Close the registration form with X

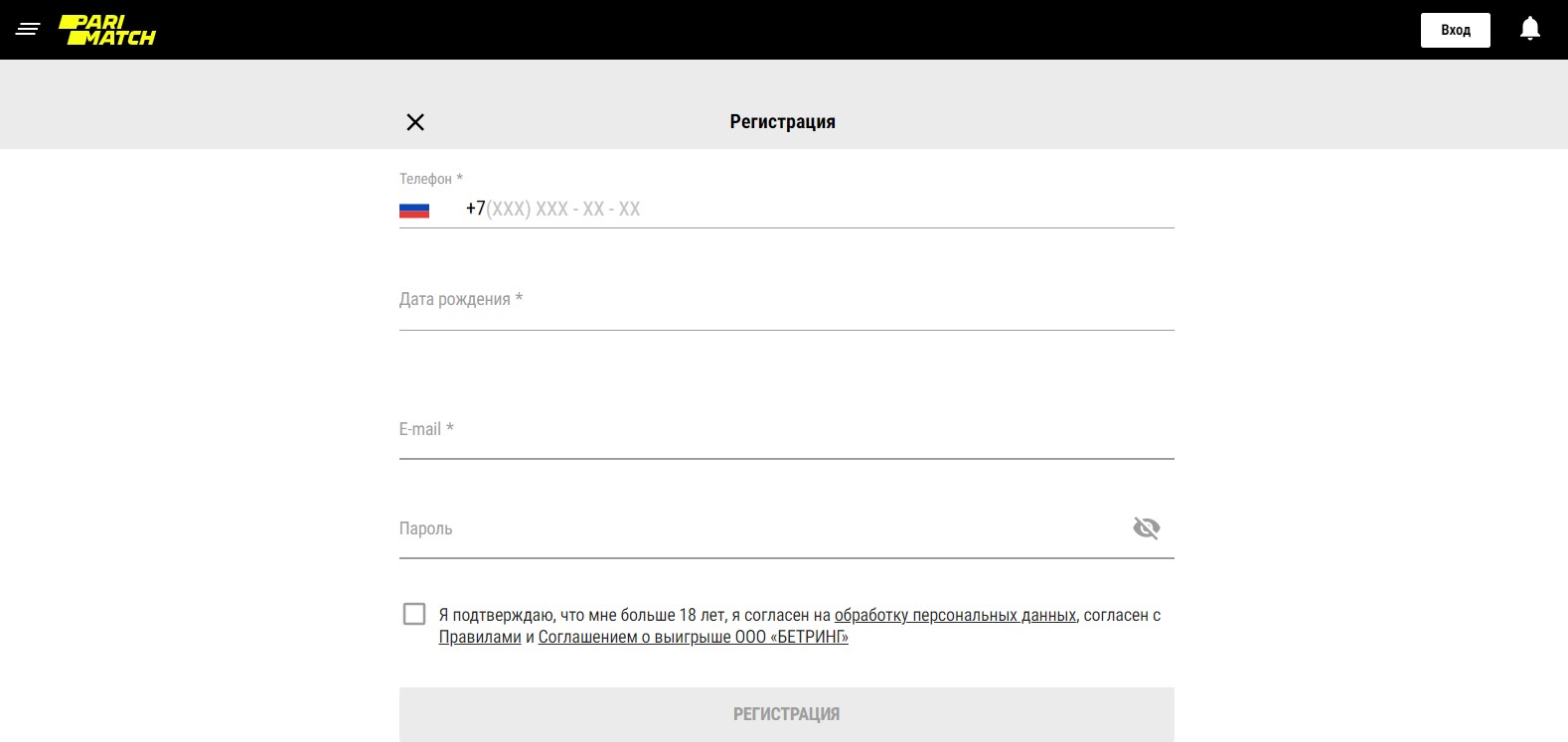(x=415, y=122)
